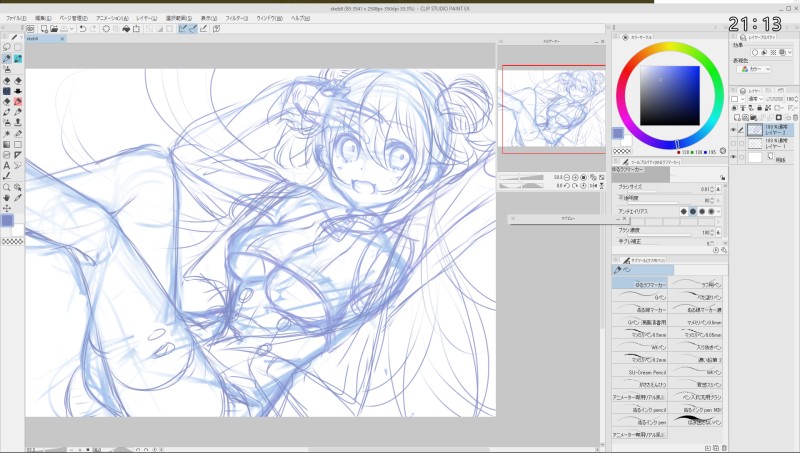The width and height of the screenshot is (800, 453).
Task: Select the Eyedropper tool beside the hand tool
Action: [x=18, y=197]
